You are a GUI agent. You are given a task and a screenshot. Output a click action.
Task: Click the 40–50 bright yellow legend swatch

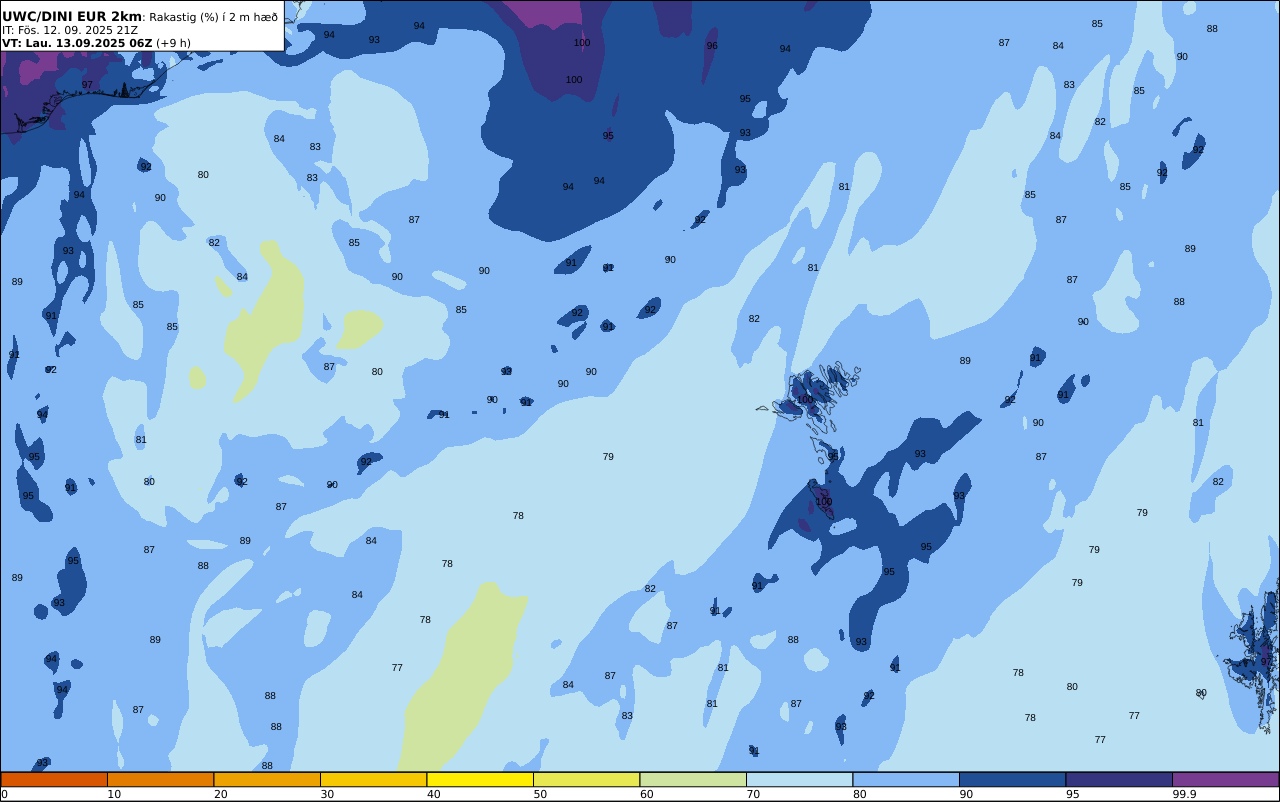point(480,779)
